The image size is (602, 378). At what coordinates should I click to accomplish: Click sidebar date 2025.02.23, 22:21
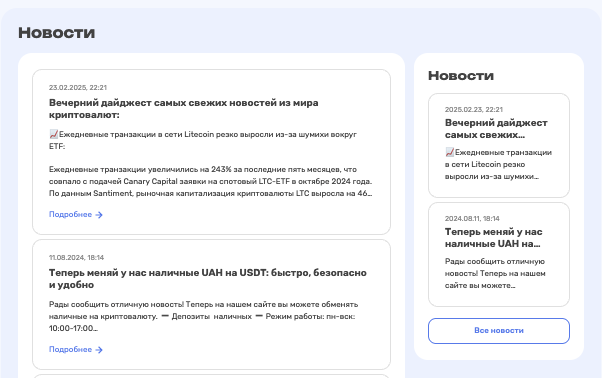tap(474, 109)
